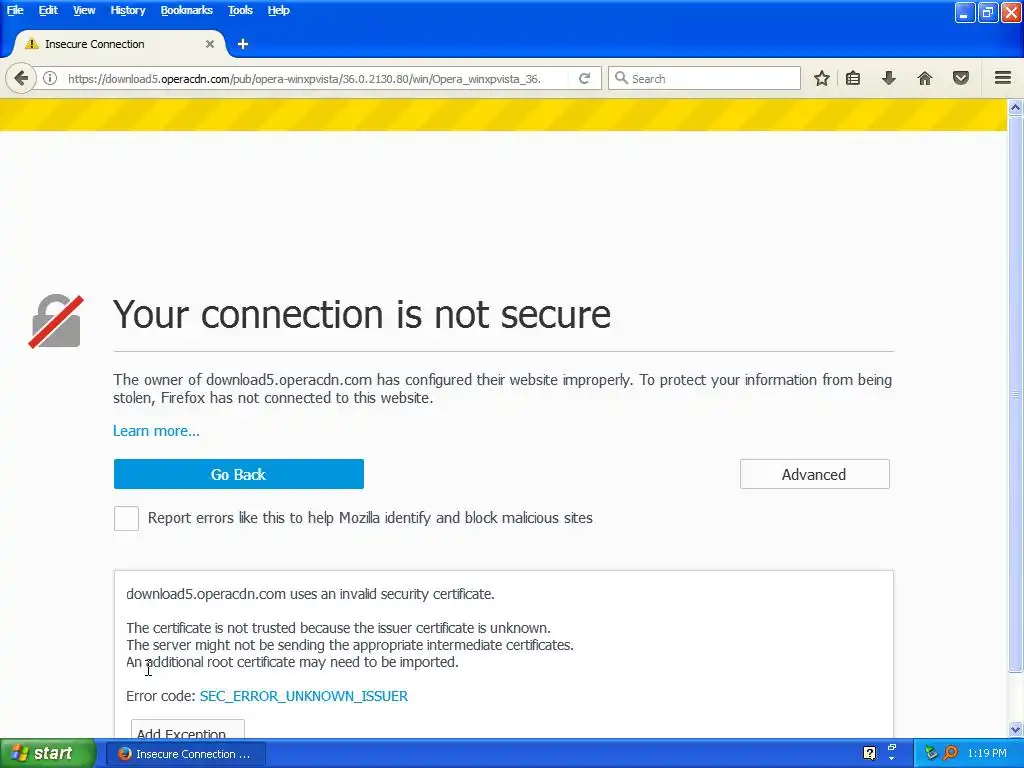Tick the Report errors to Mozilla checkbox
Screen dimensions: 1024x768
126,519
